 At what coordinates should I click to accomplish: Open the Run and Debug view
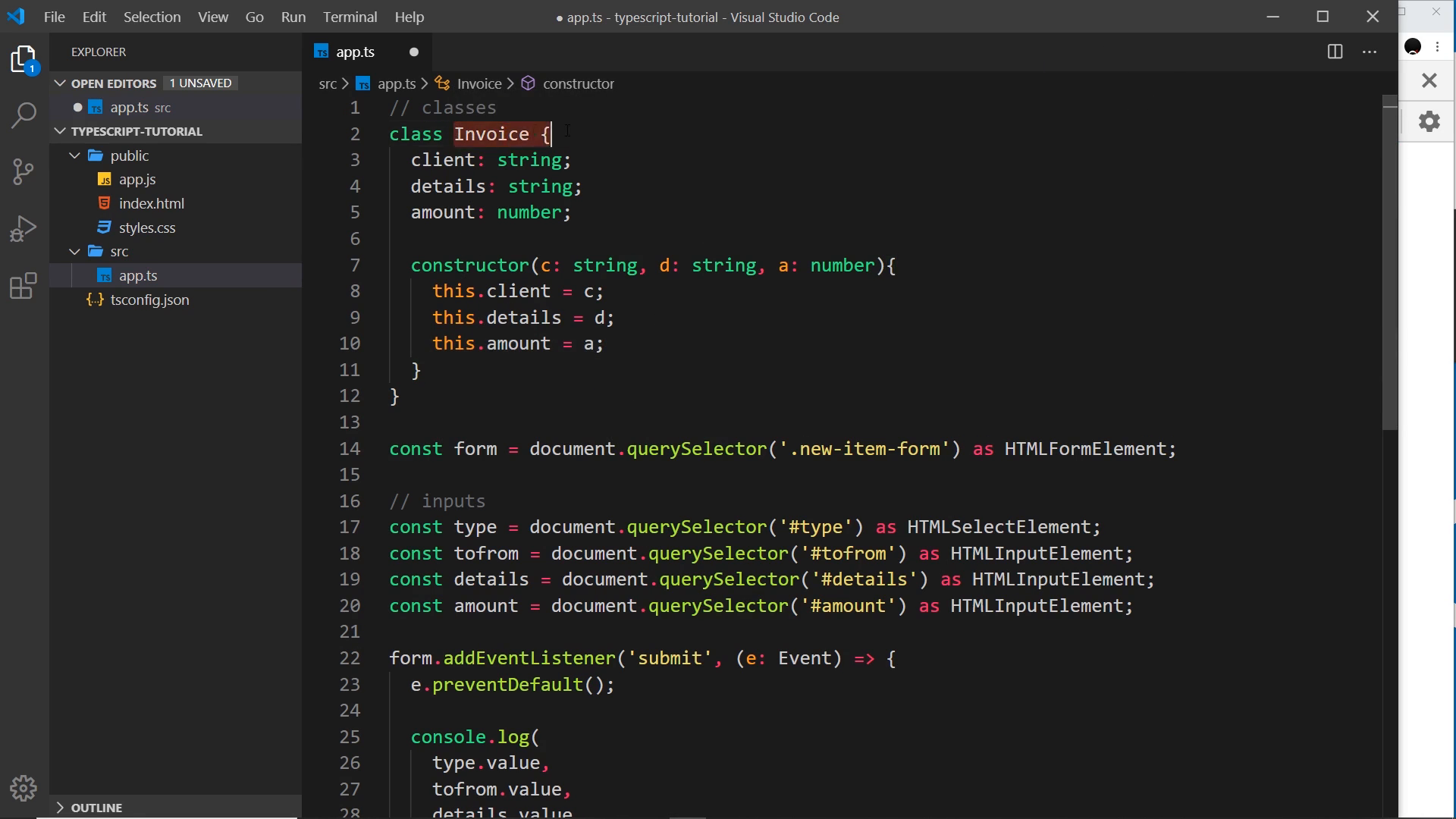(24, 228)
